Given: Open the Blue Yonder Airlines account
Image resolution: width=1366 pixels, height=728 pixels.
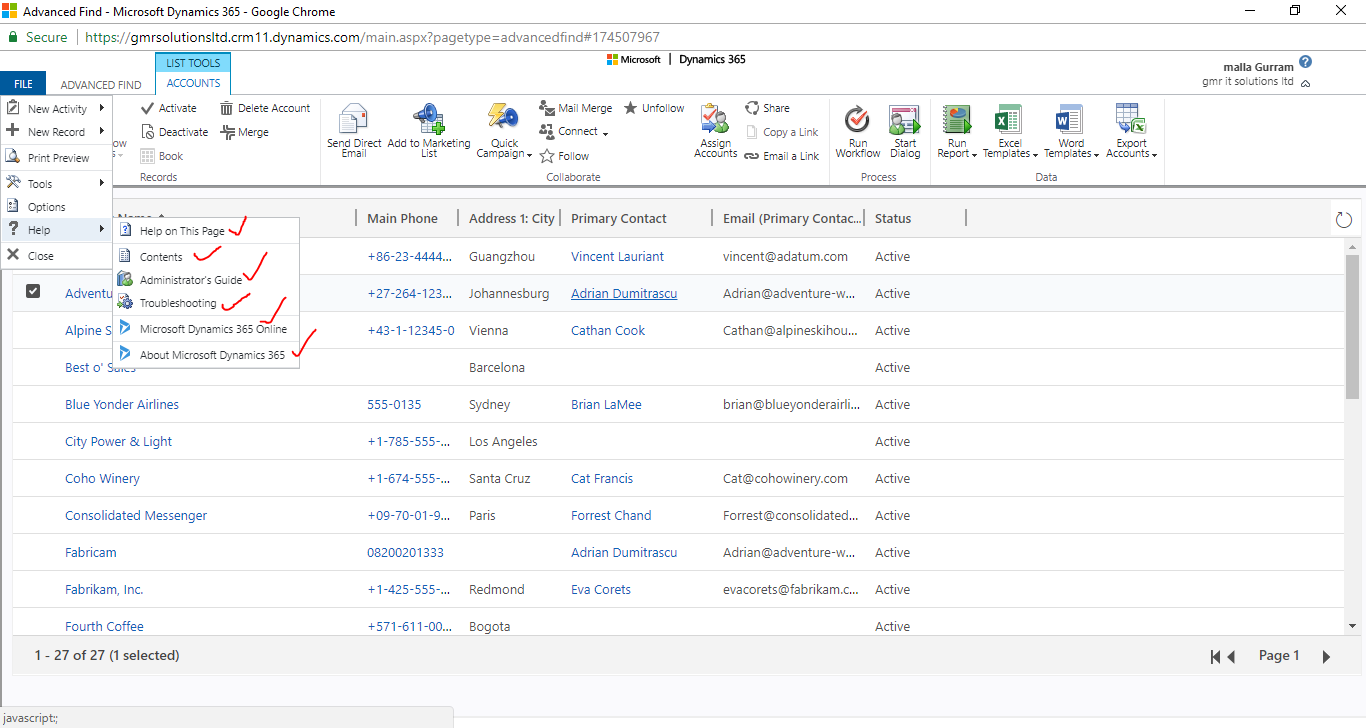Looking at the screenshot, I should point(122,405).
